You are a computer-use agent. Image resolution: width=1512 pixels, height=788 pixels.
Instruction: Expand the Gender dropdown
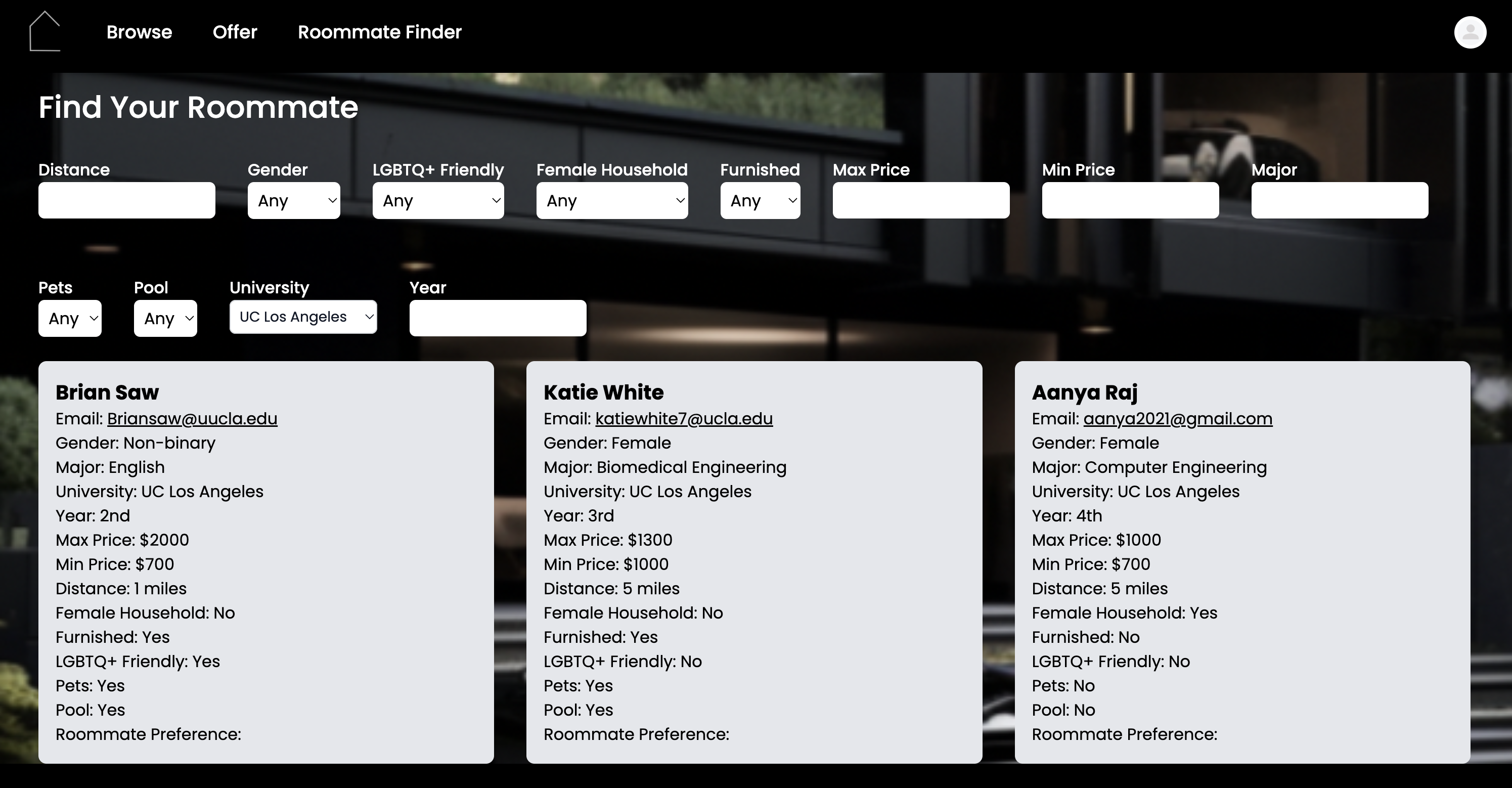[x=293, y=200]
